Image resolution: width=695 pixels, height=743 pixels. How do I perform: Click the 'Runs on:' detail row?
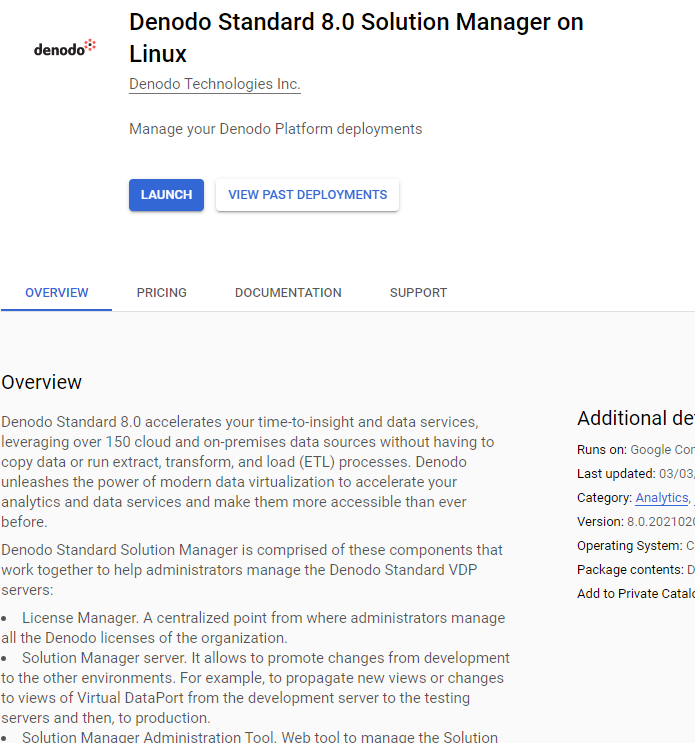636,450
